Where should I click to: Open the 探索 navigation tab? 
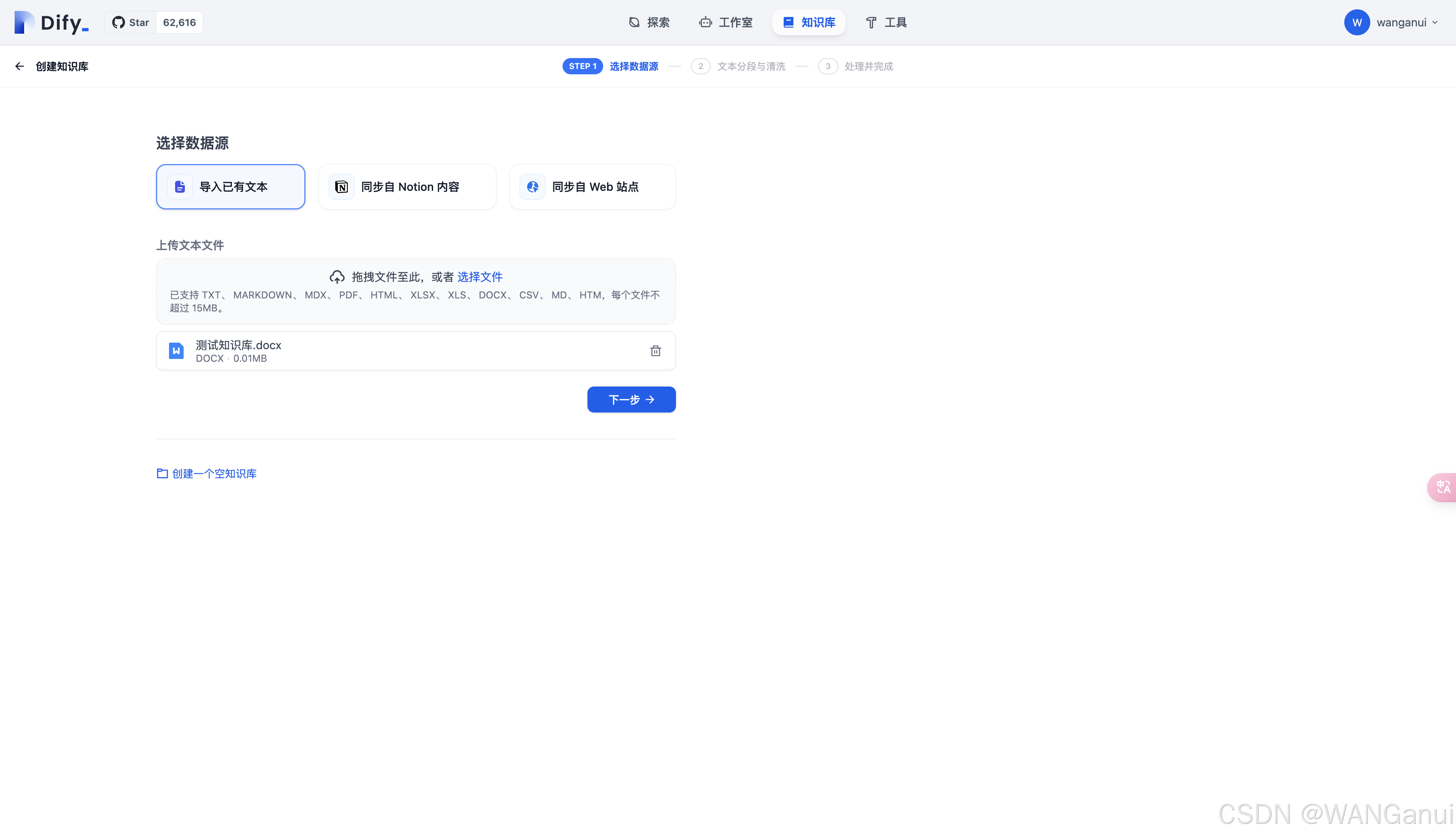pos(649,22)
